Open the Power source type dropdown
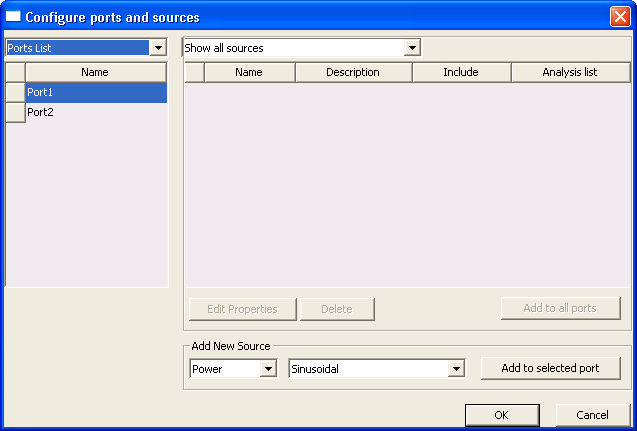The height and width of the screenshot is (431, 637). [x=267, y=369]
